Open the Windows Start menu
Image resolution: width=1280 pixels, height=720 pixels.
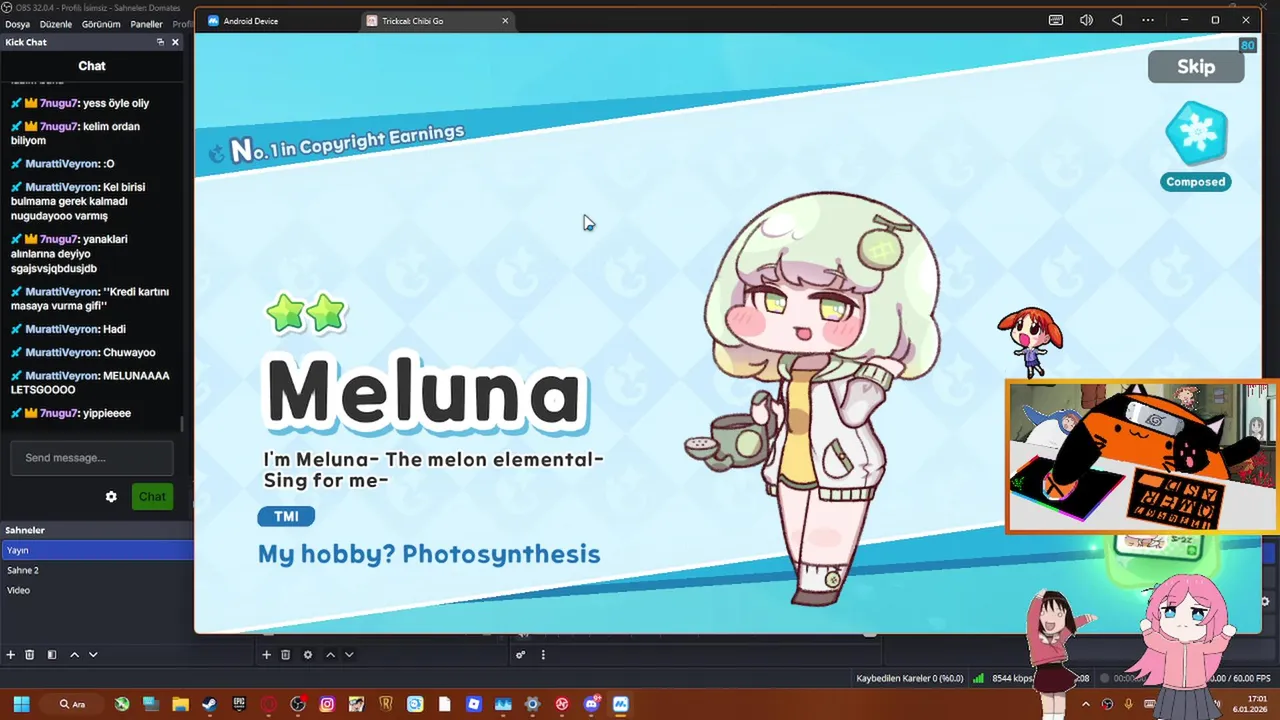21,704
